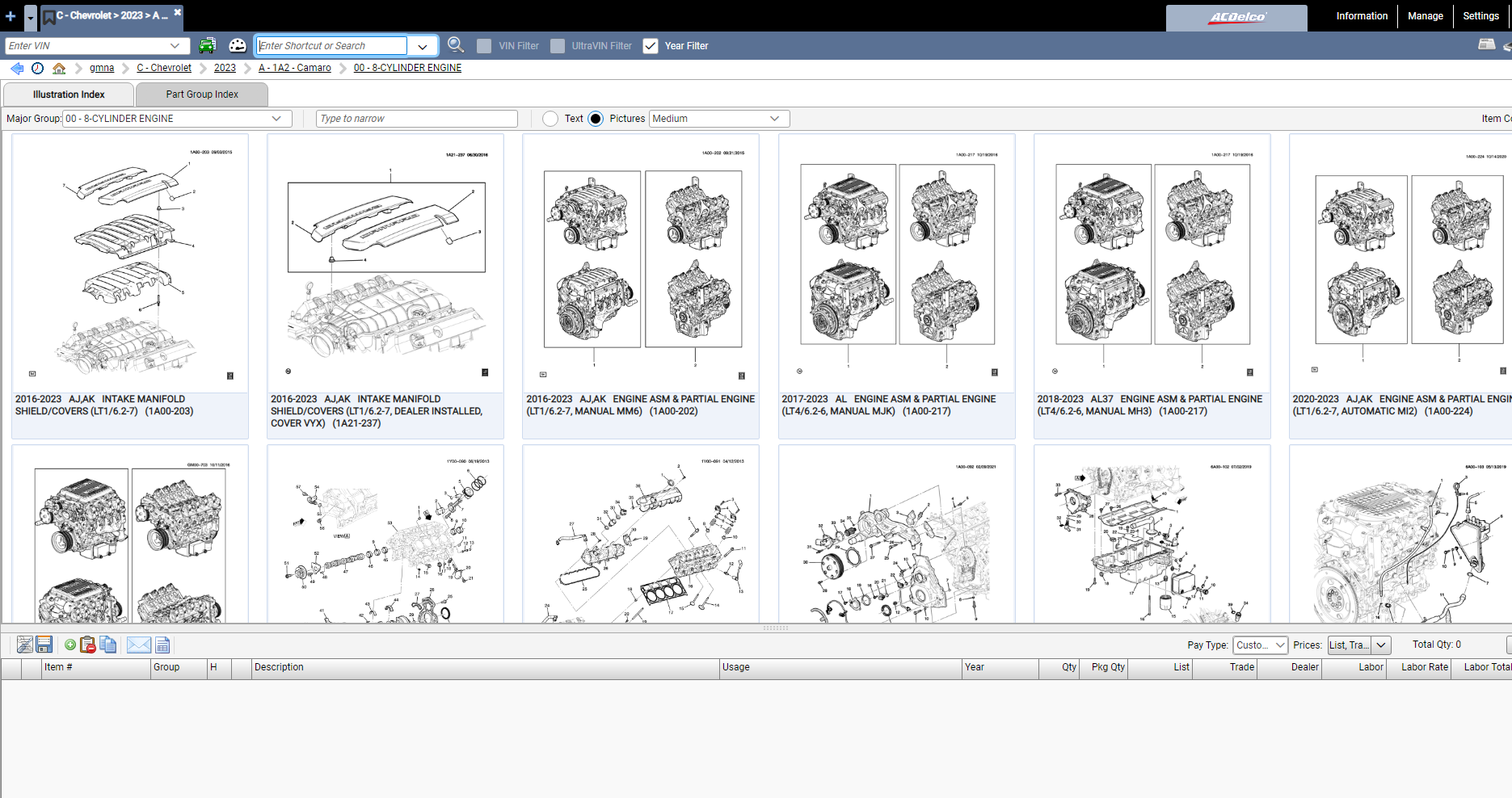This screenshot has height=798, width=1512.
Task: Select the Pictures view radio button
Action: (x=596, y=119)
